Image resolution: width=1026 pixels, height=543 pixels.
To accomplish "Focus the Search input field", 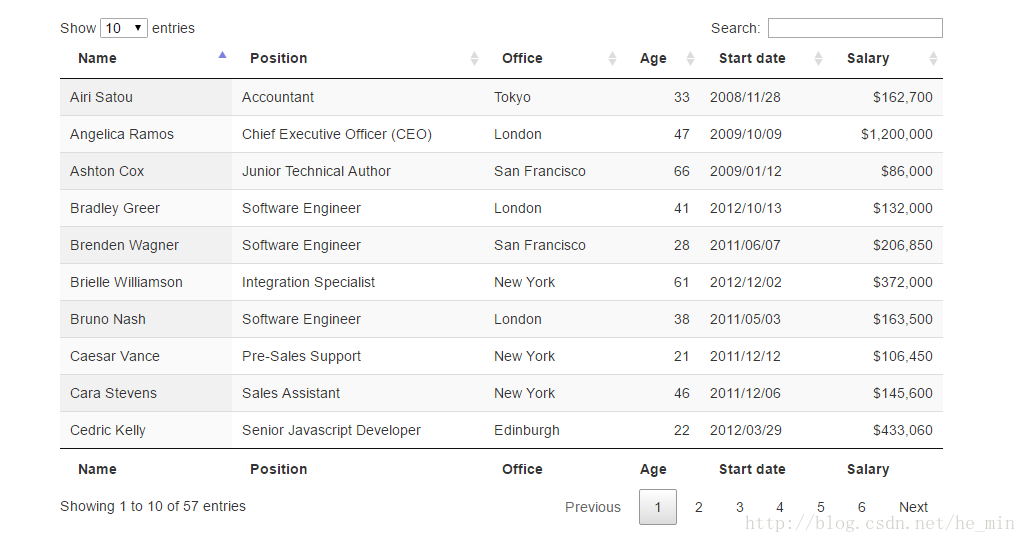I will (855, 28).
